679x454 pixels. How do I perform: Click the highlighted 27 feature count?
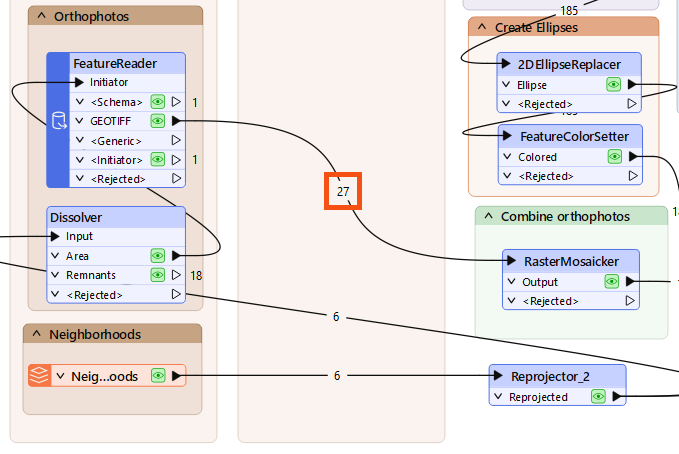coord(343,190)
